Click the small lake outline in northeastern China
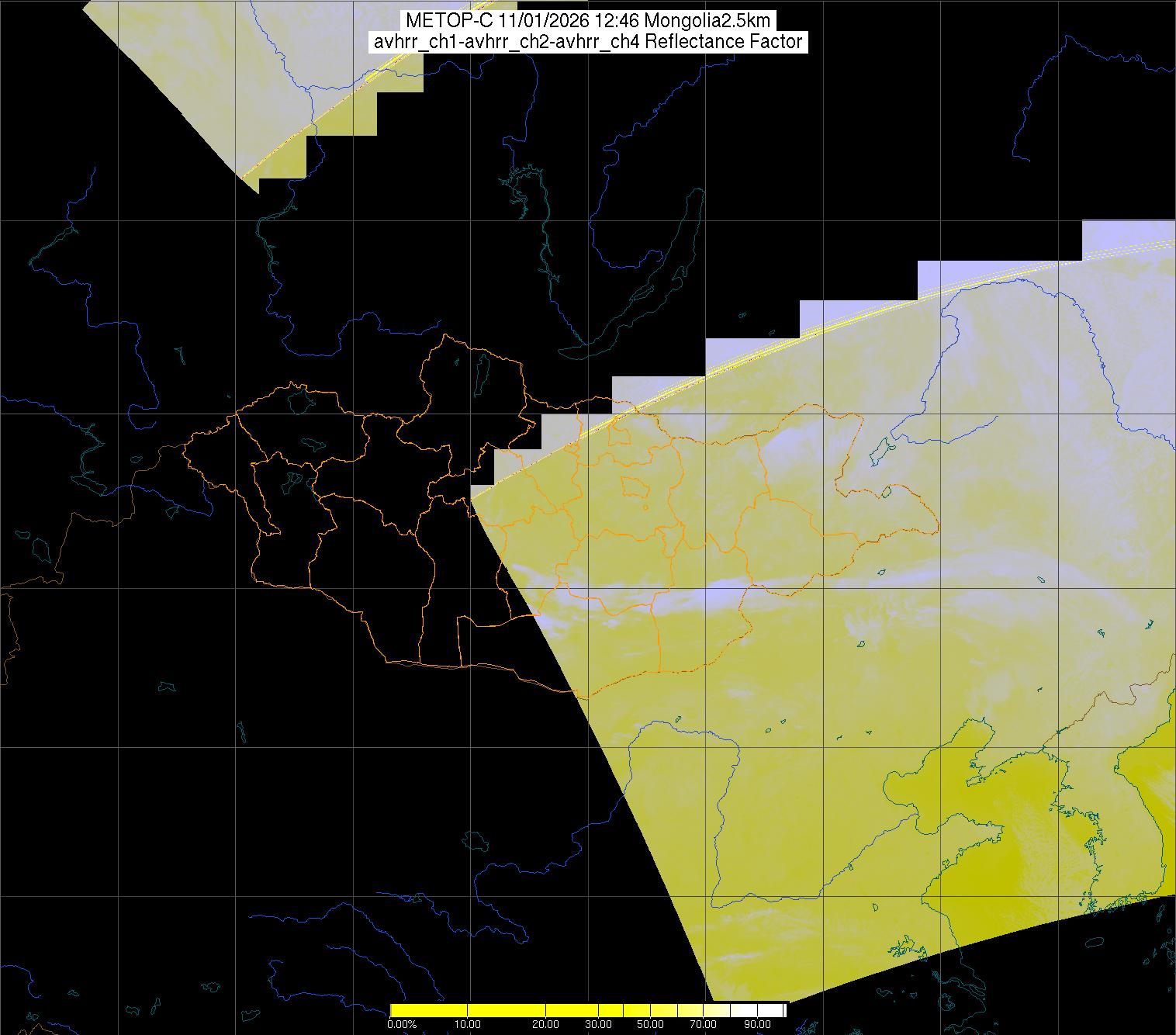 [880, 448]
